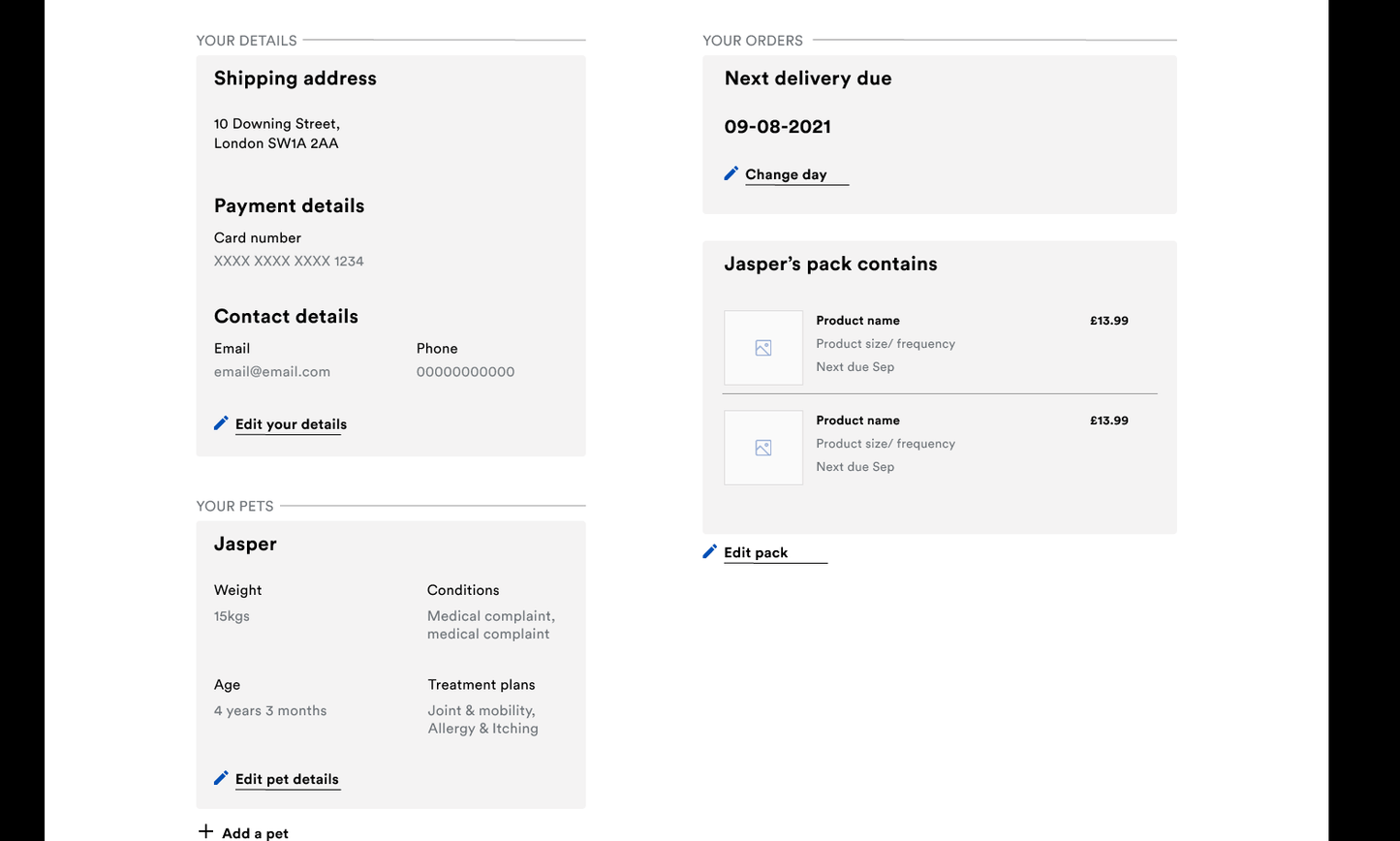Screen dimensions: 1400x841
Task: Click the second product's image placeholder icon
Action: 763,448
